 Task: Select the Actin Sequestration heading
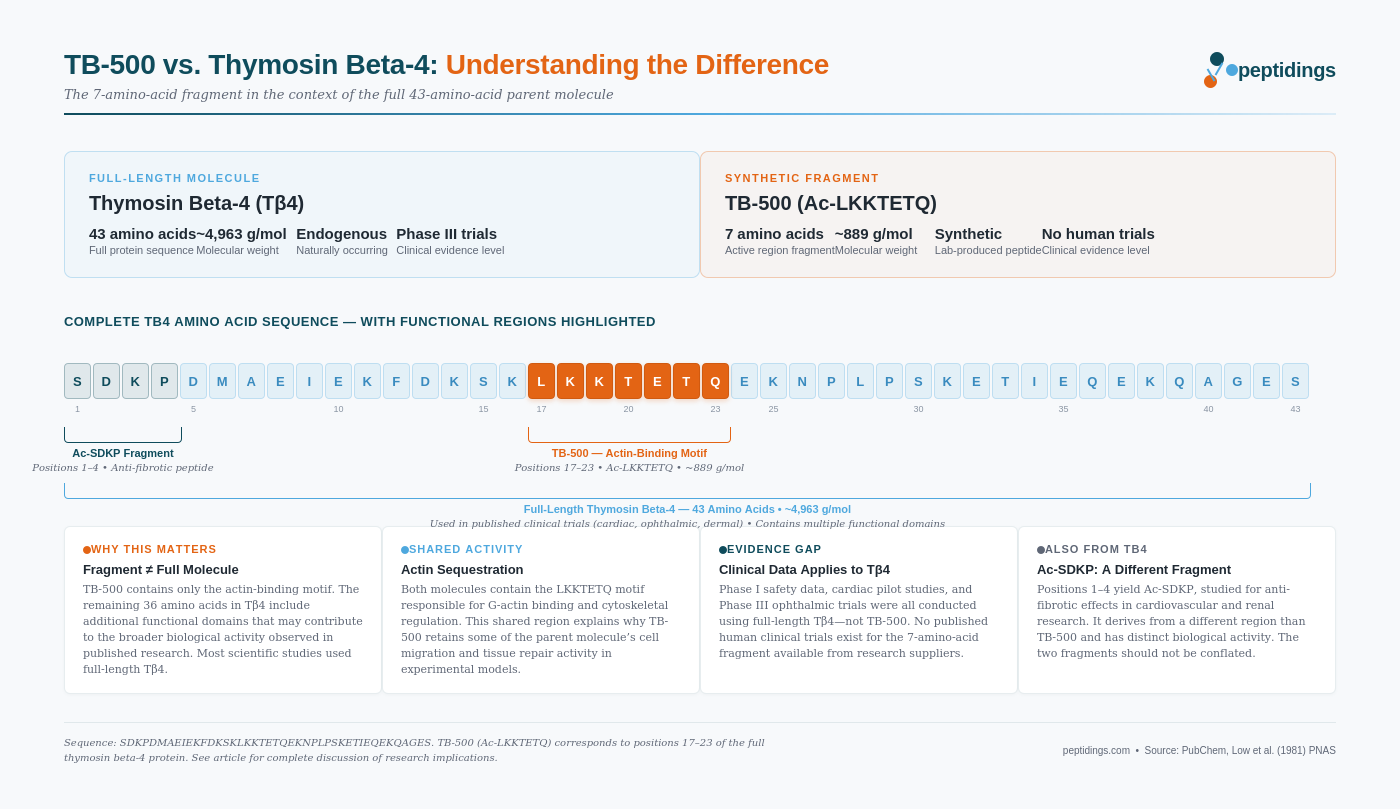click(462, 569)
